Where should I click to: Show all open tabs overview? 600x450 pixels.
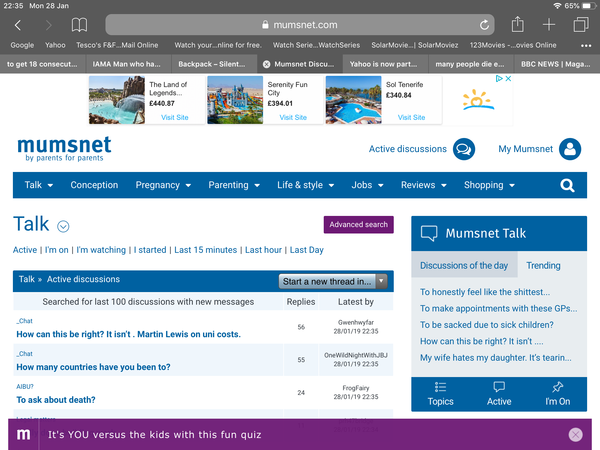(581, 25)
